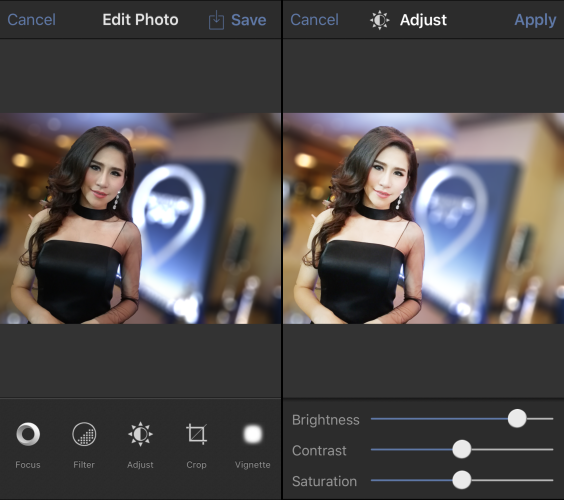Select the Focus tool icon
Image resolution: width=564 pixels, height=500 pixels.
click(28, 434)
